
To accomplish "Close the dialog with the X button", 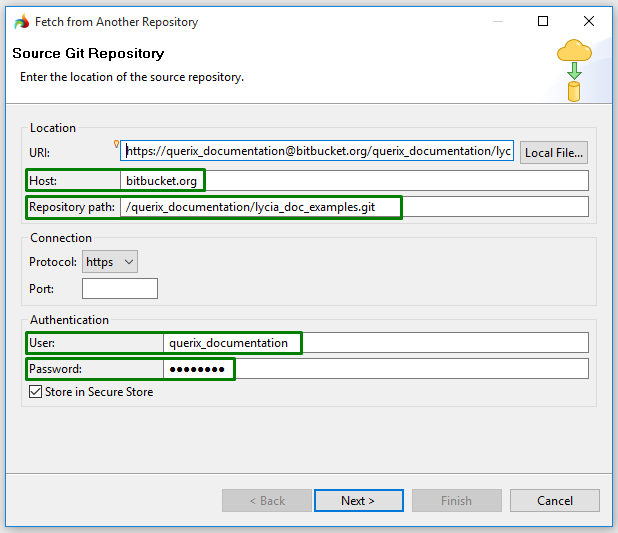I will coord(589,21).
